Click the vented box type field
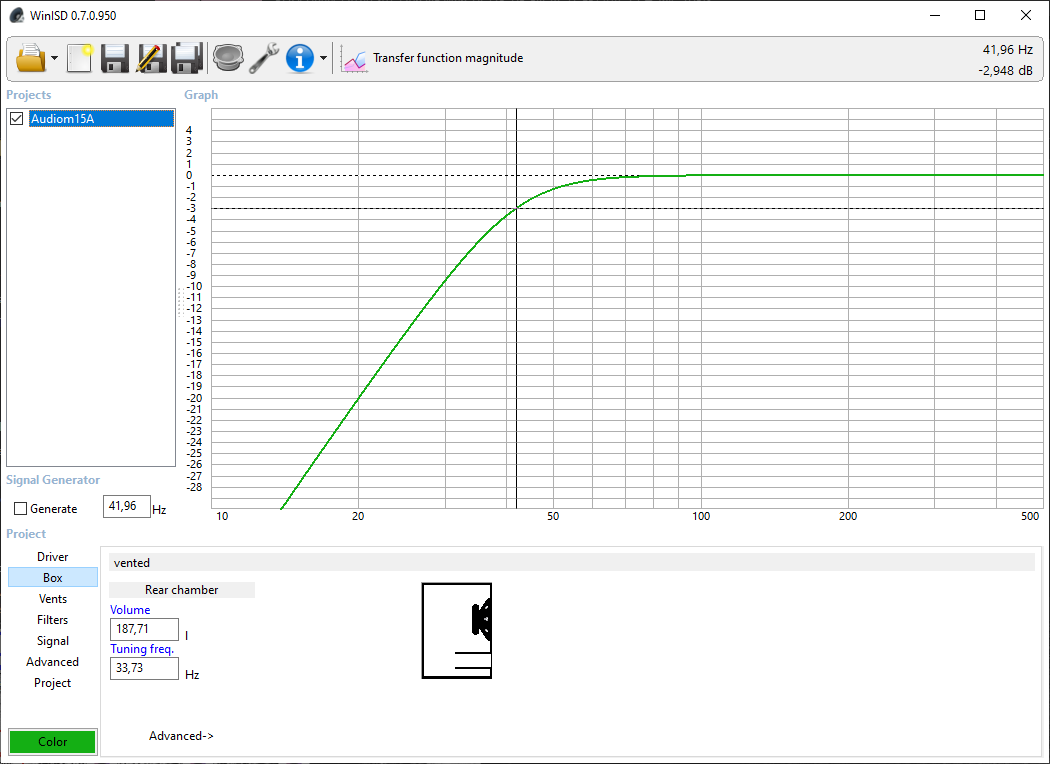 tap(572, 562)
